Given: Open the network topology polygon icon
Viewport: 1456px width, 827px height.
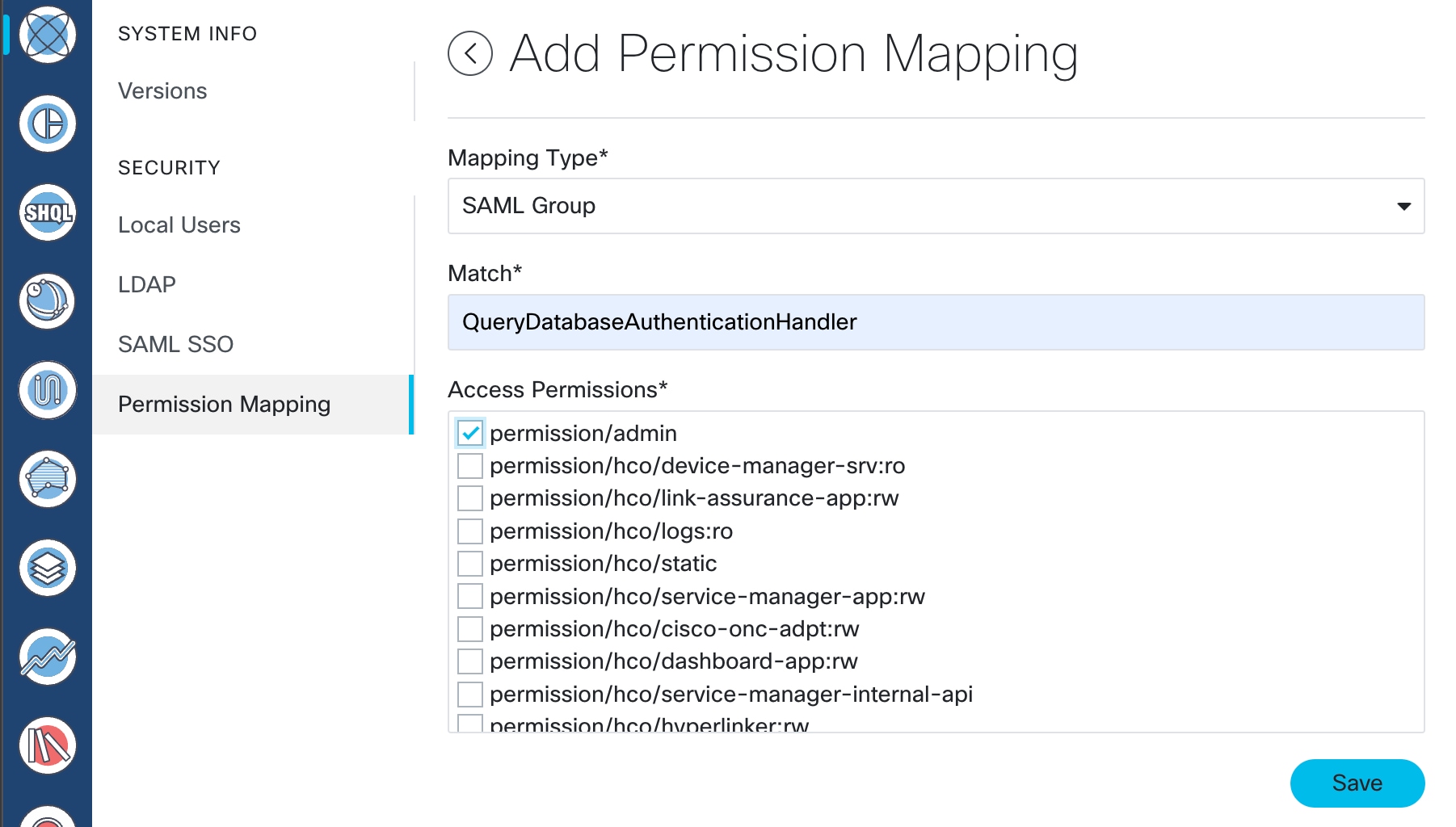Looking at the screenshot, I should [48, 479].
